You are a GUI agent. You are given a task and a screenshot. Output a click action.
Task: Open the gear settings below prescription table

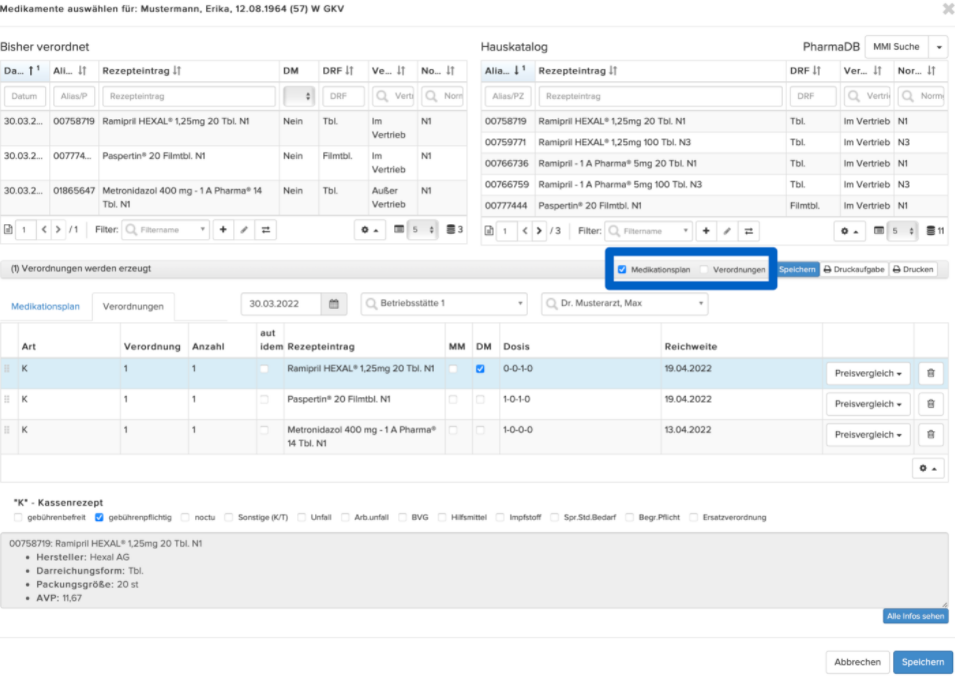click(928, 468)
